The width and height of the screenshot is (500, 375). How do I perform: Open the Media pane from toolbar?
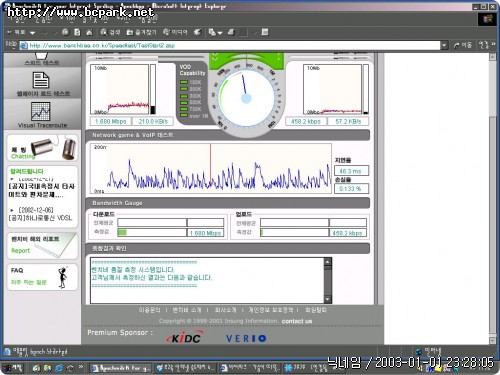pos(175,32)
